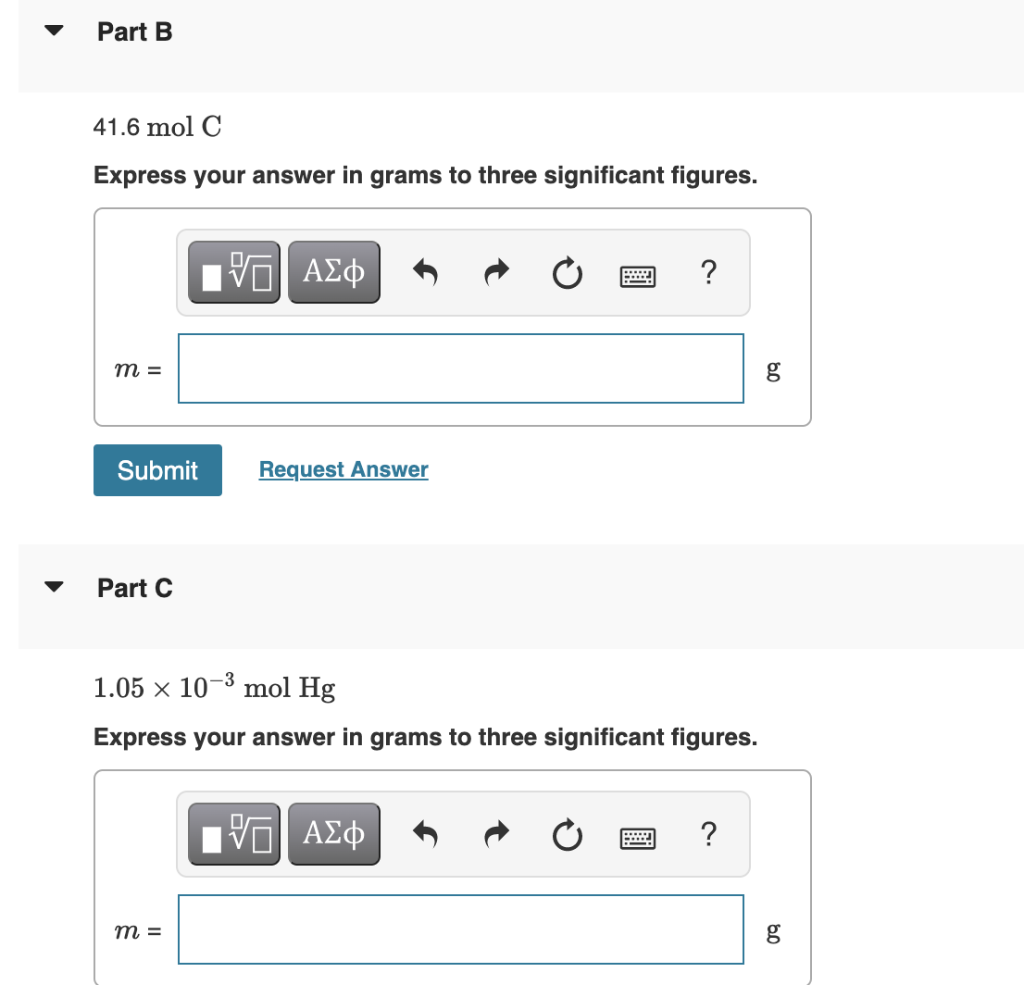Undo last entry in Part B answer box

[425, 272]
